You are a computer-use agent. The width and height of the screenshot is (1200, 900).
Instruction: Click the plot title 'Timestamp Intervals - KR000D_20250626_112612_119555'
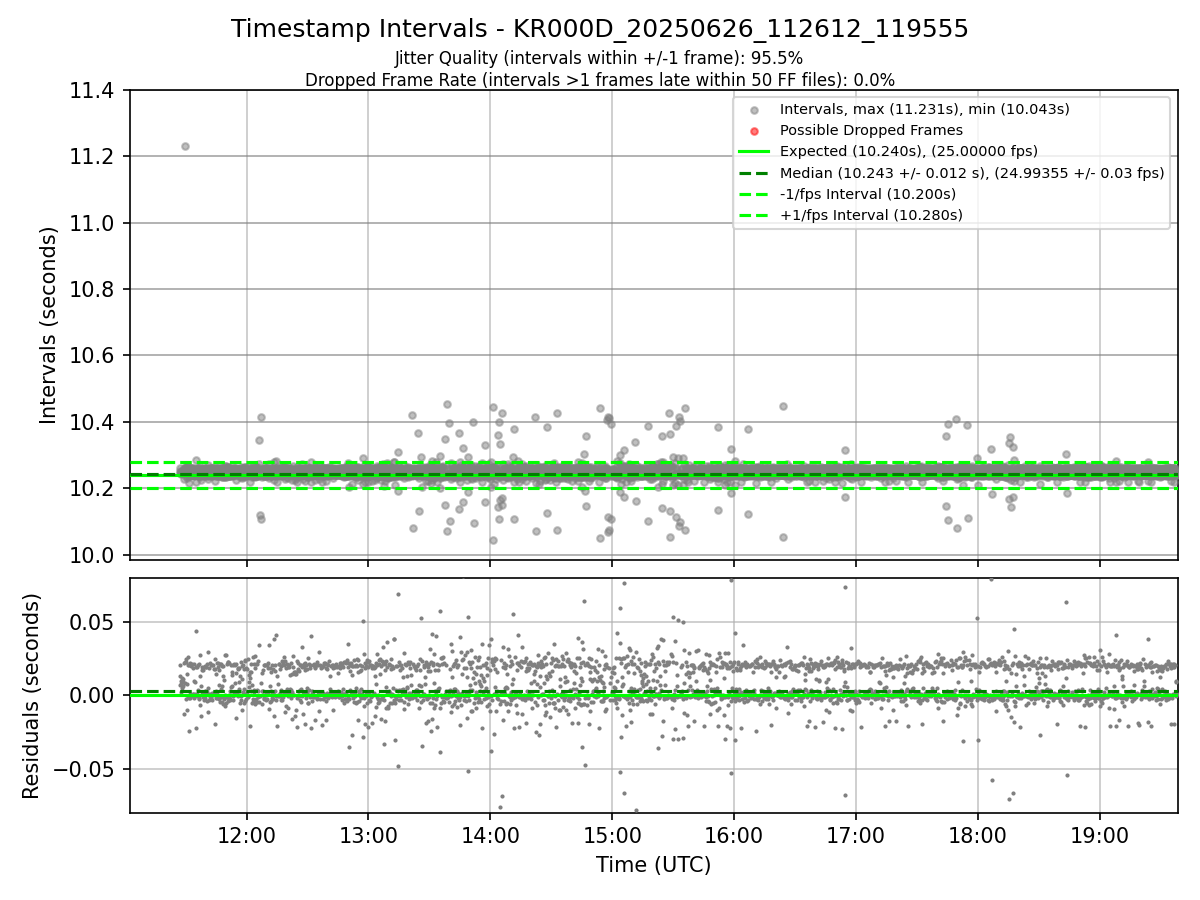pos(600,29)
